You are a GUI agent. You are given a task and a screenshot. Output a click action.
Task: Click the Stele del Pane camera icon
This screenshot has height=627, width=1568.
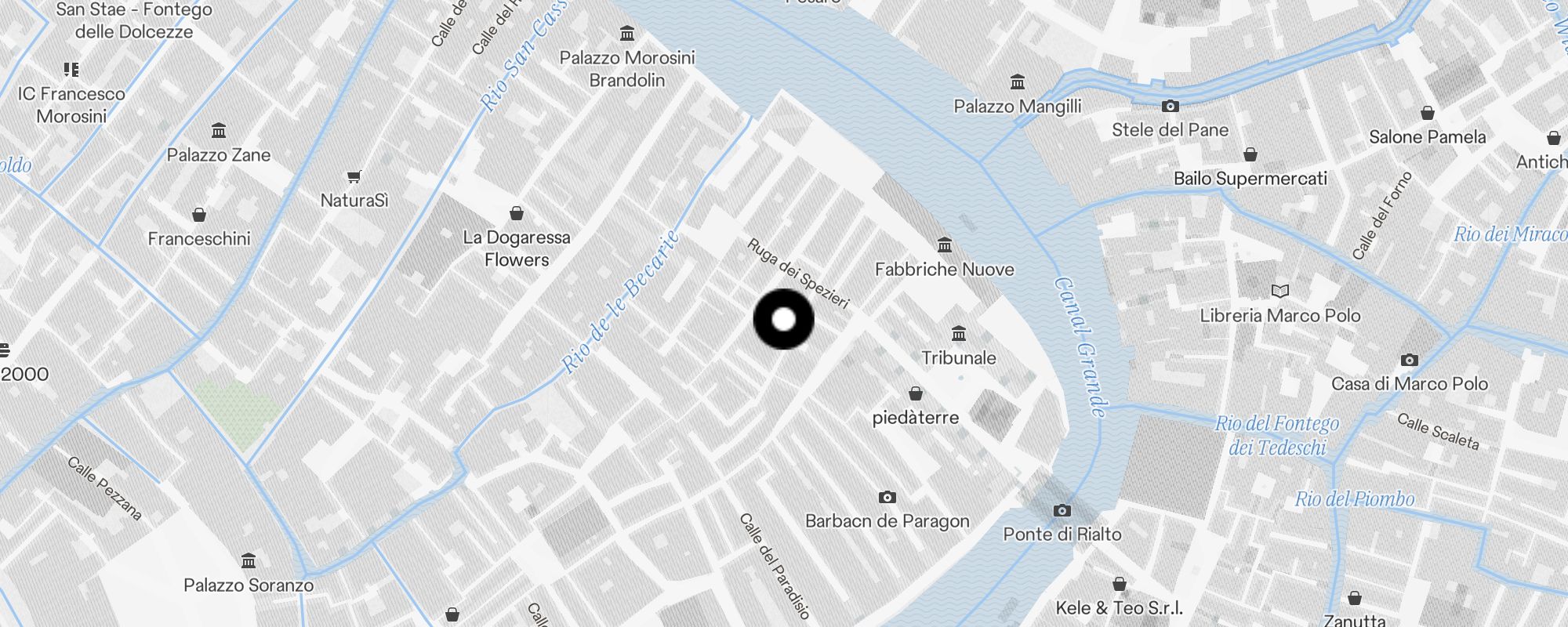1171,106
